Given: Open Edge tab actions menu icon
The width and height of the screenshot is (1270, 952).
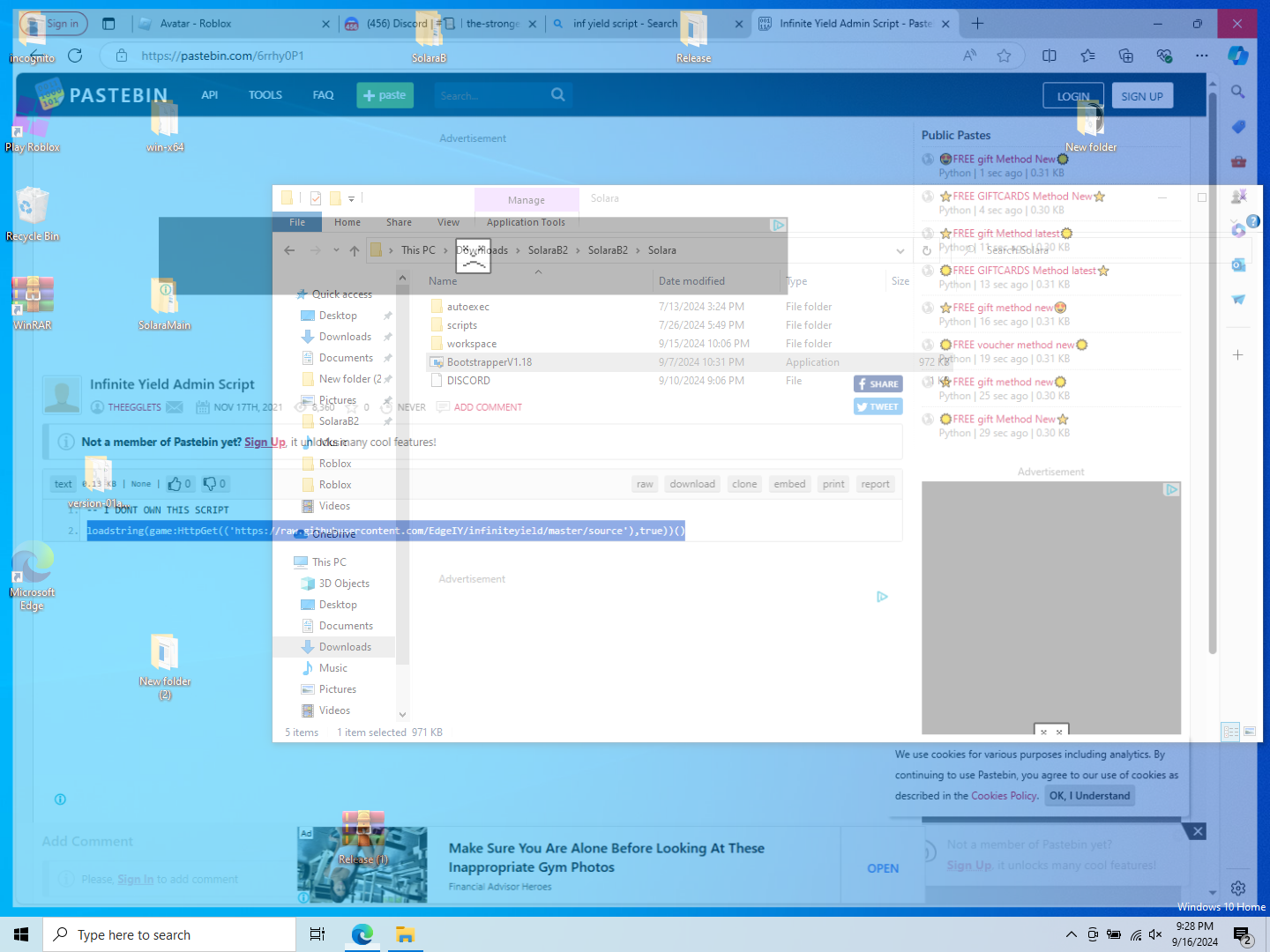Looking at the screenshot, I should (108, 24).
